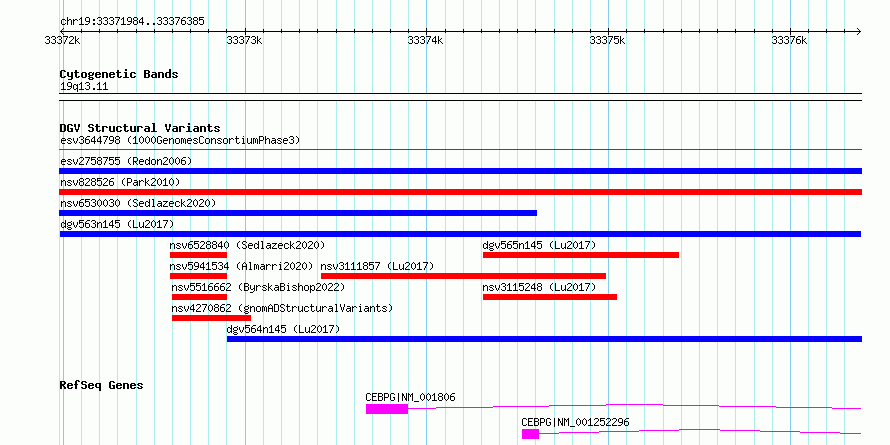Screen dimensions: 890x445
Task: Select the blue dgv563n145 variant bar
Action: coord(460,234)
